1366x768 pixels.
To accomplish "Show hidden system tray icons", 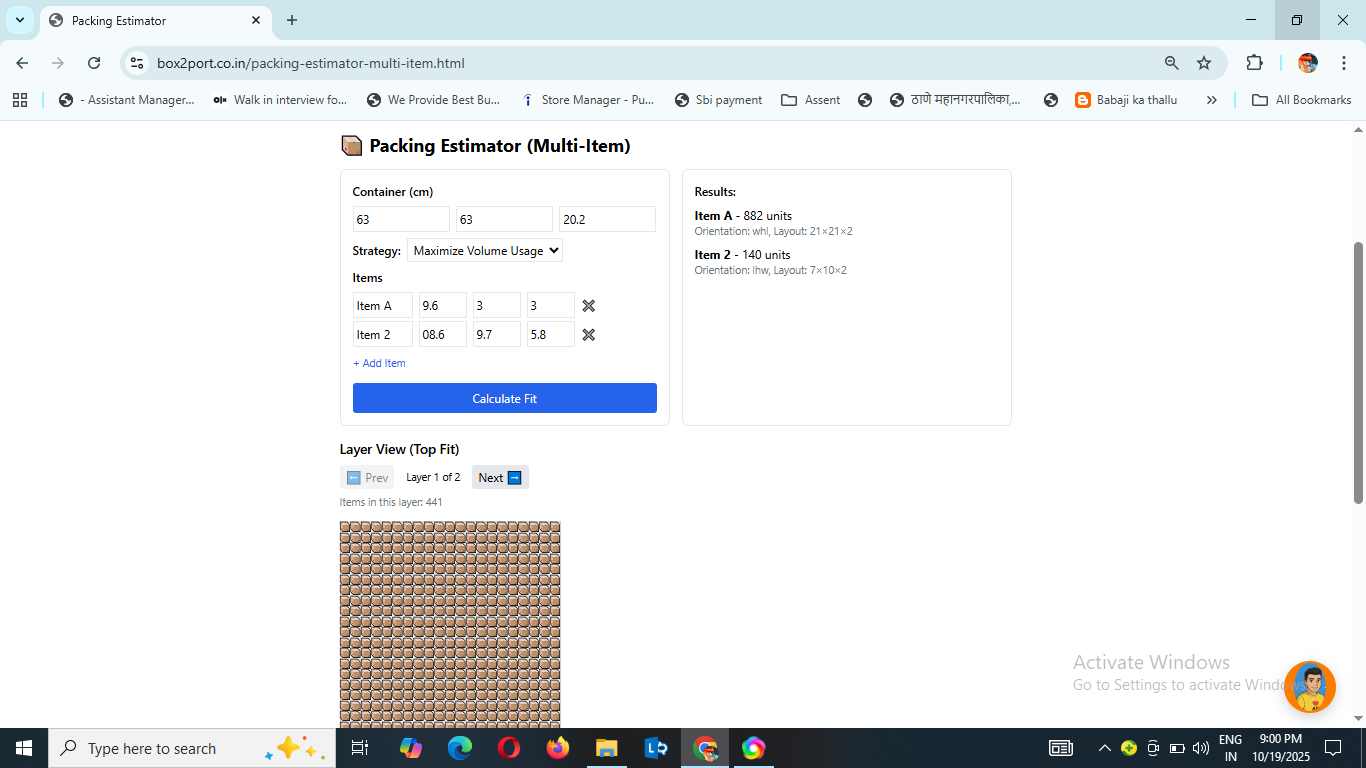I will click(x=1104, y=748).
